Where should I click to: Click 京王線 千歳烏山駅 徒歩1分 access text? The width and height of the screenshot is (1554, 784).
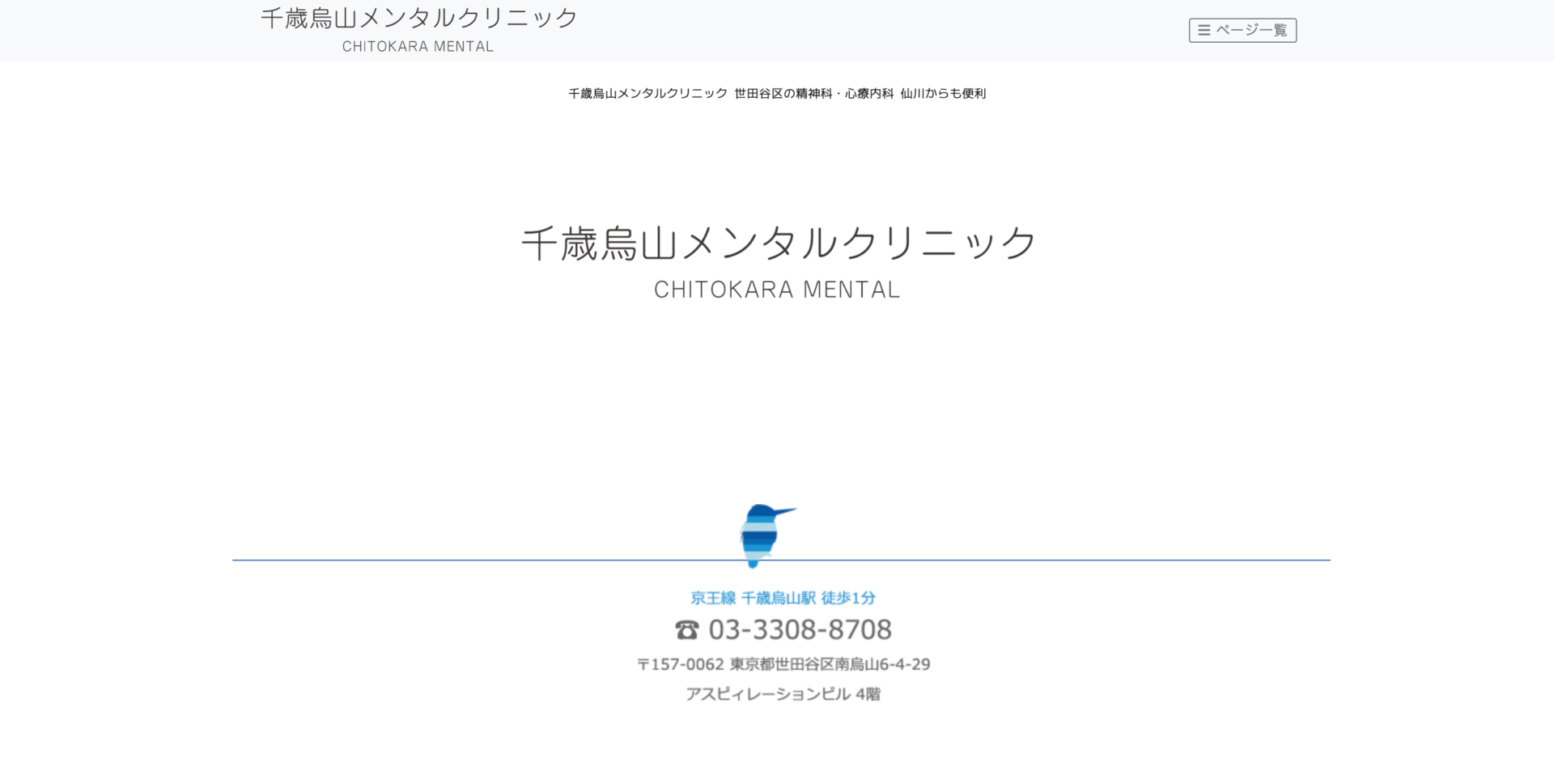click(x=783, y=598)
